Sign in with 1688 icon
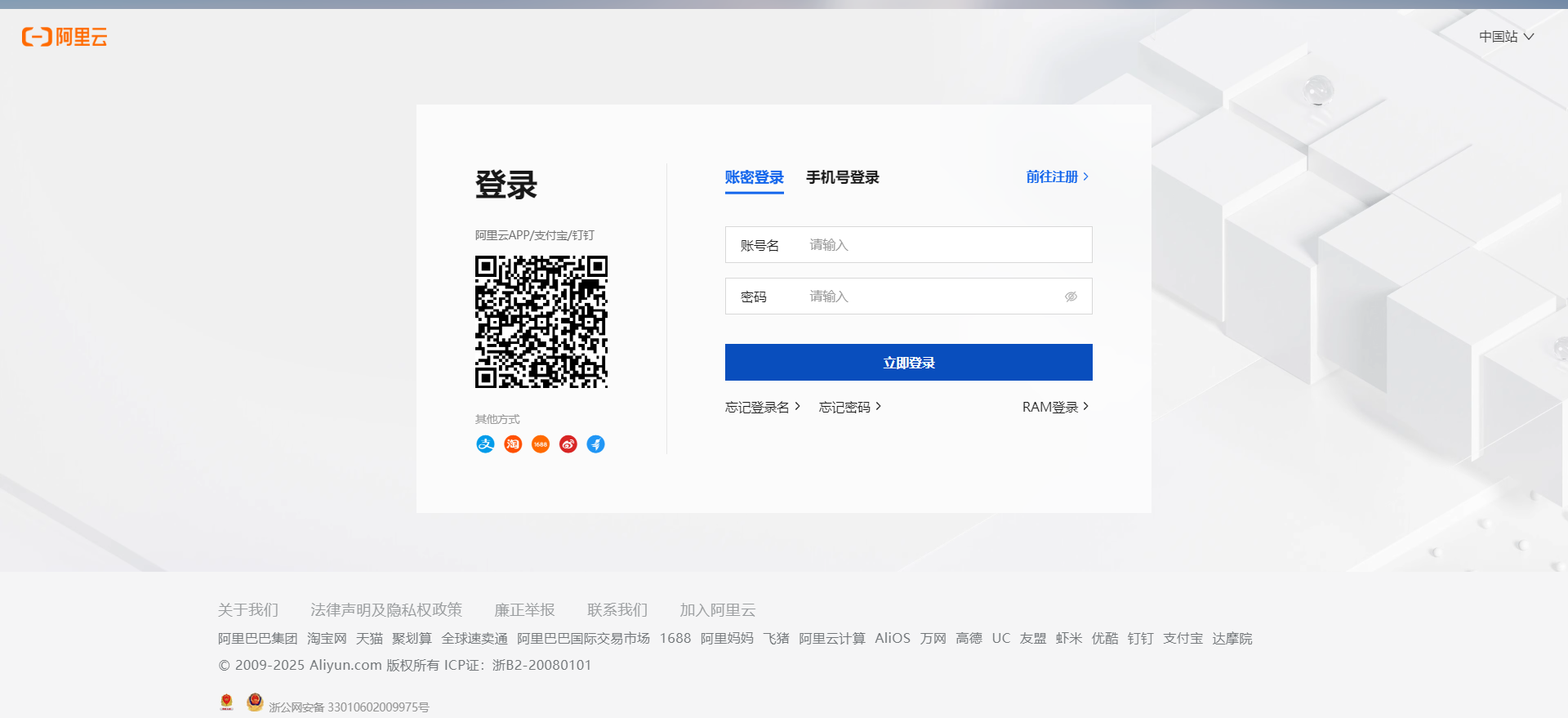This screenshot has width=1568, height=718. point(541,444)
